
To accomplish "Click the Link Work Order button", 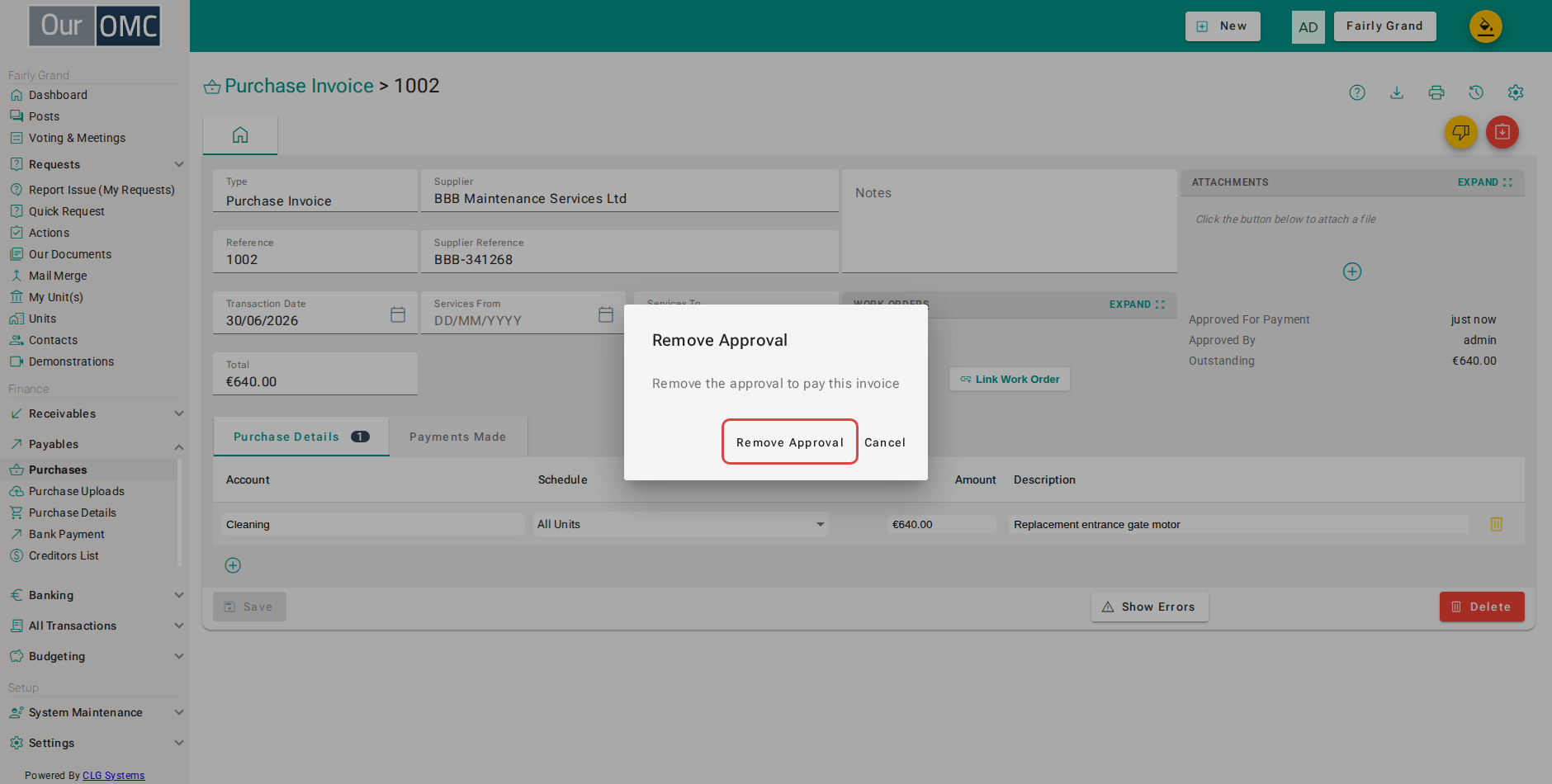I will tap(1010, 380).
